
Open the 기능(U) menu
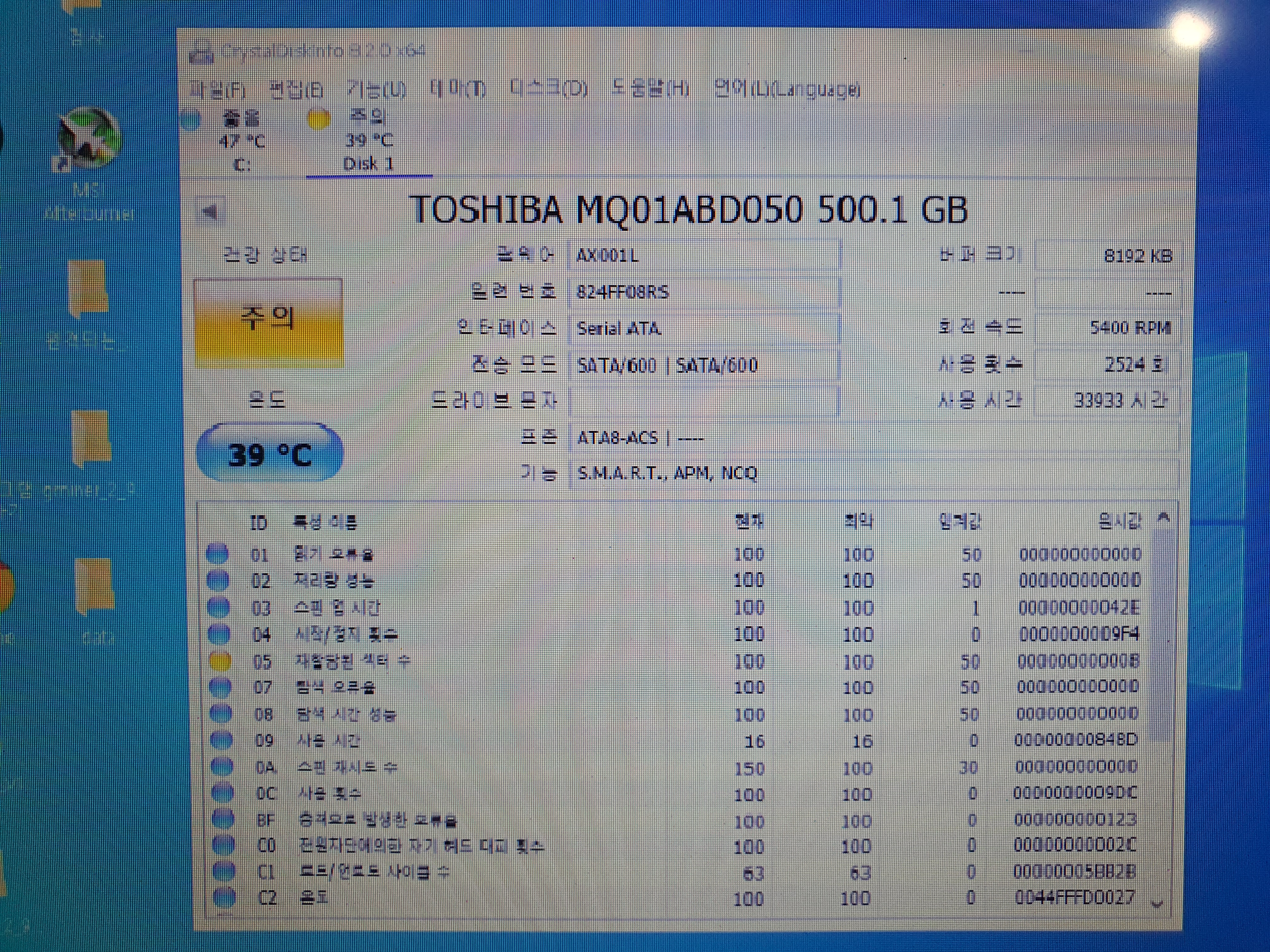click(x=376, y=89)
